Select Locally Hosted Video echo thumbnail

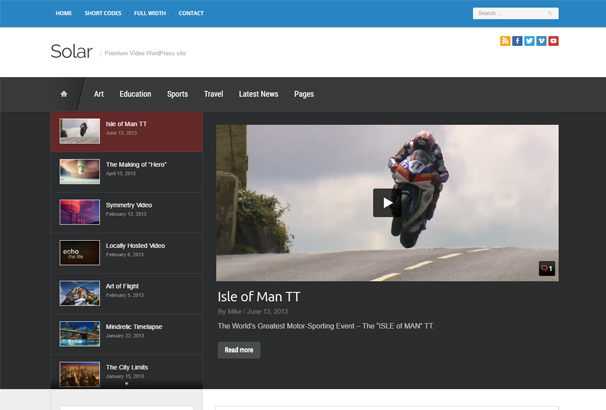pos(80,253)
